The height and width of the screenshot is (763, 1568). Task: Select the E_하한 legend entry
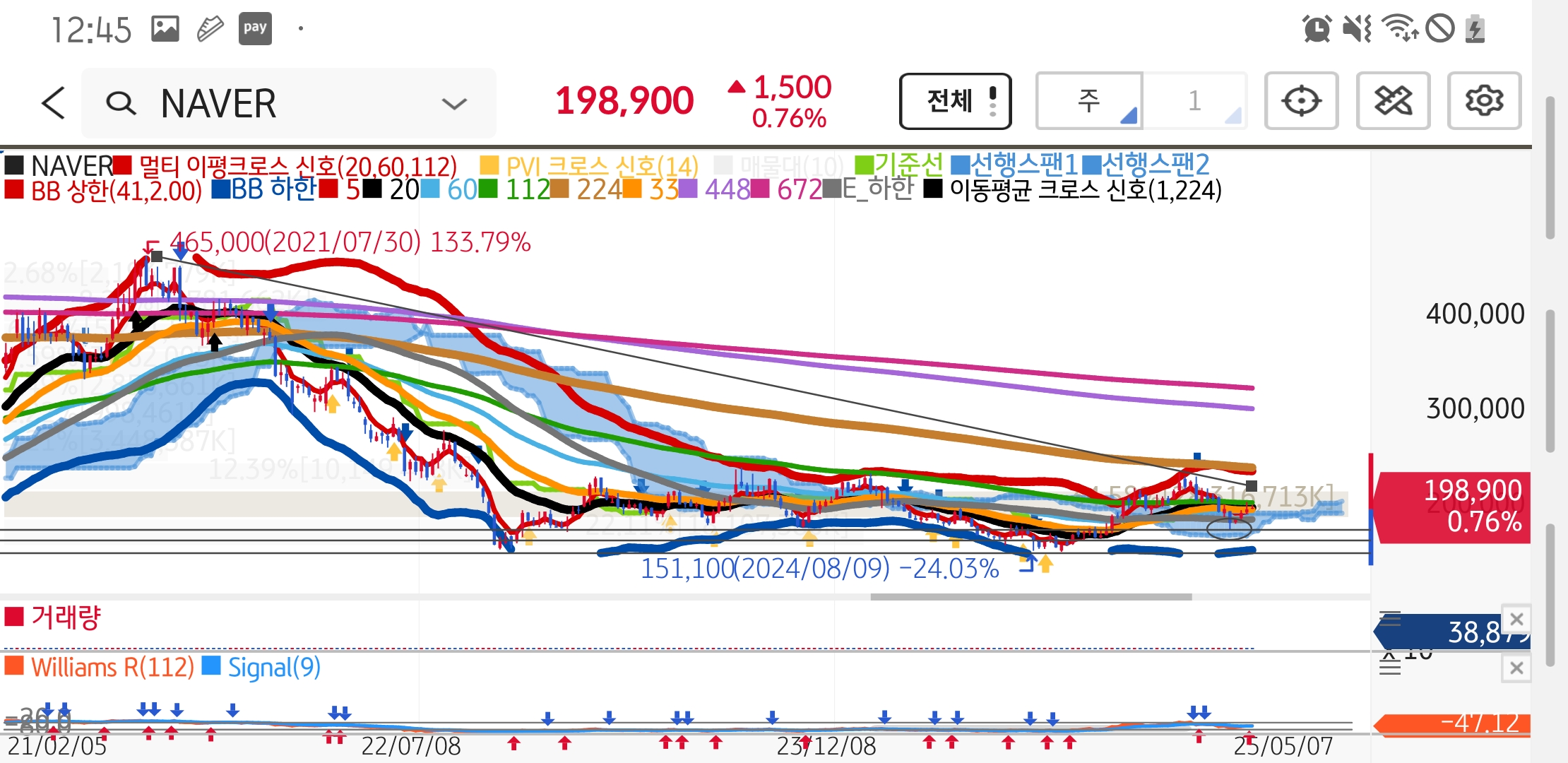(x=869, y=189)
